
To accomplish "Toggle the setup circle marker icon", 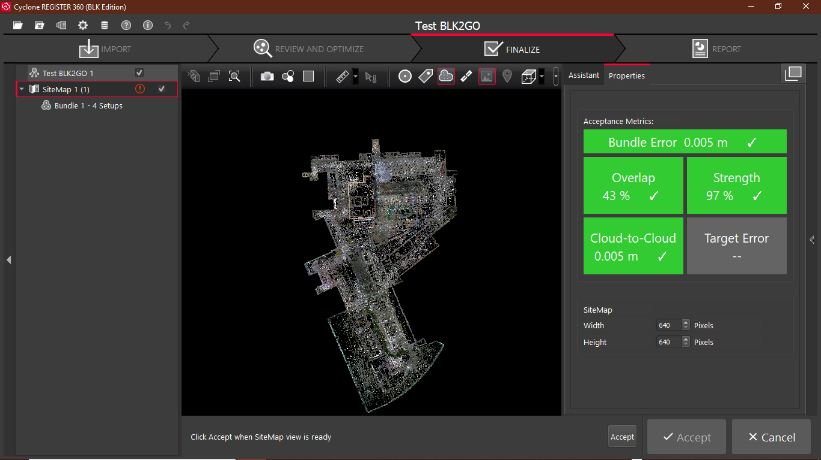I will tap(405, 76).
